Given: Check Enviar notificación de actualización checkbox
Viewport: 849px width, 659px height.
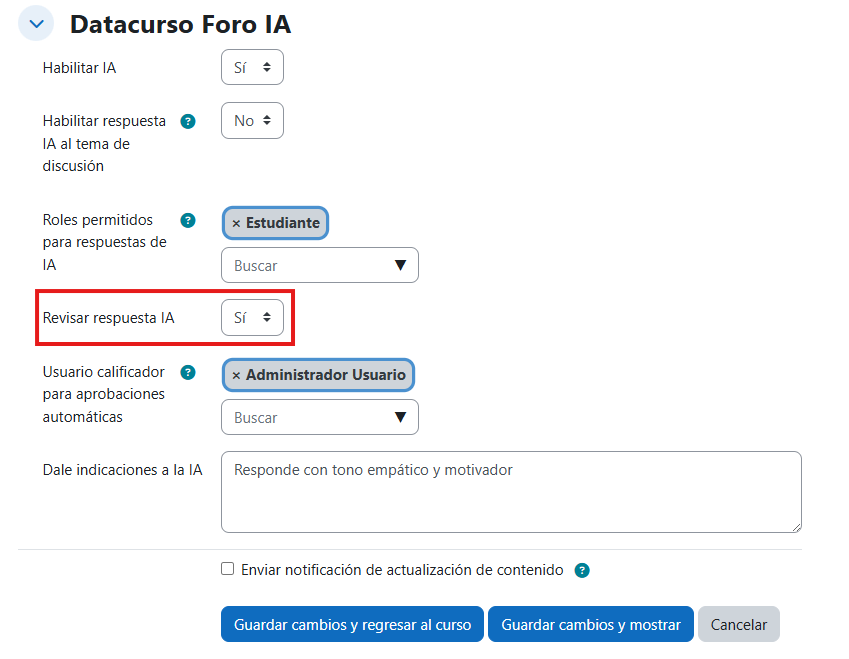Looking at the screenshot, I should coord(228,569).
